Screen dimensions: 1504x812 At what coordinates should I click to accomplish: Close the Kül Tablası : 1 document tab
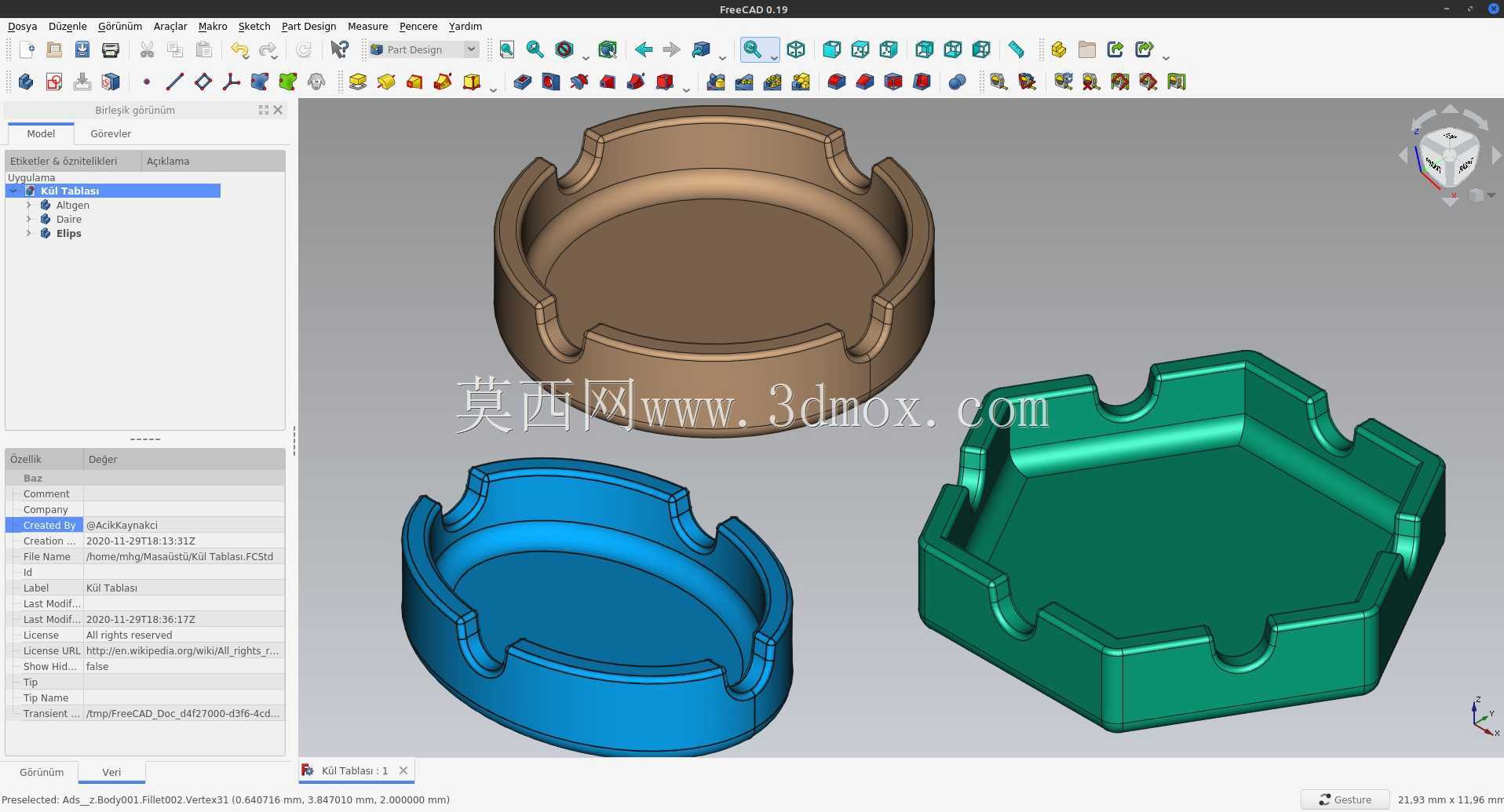pyautogui.click(x=403, y=771)
